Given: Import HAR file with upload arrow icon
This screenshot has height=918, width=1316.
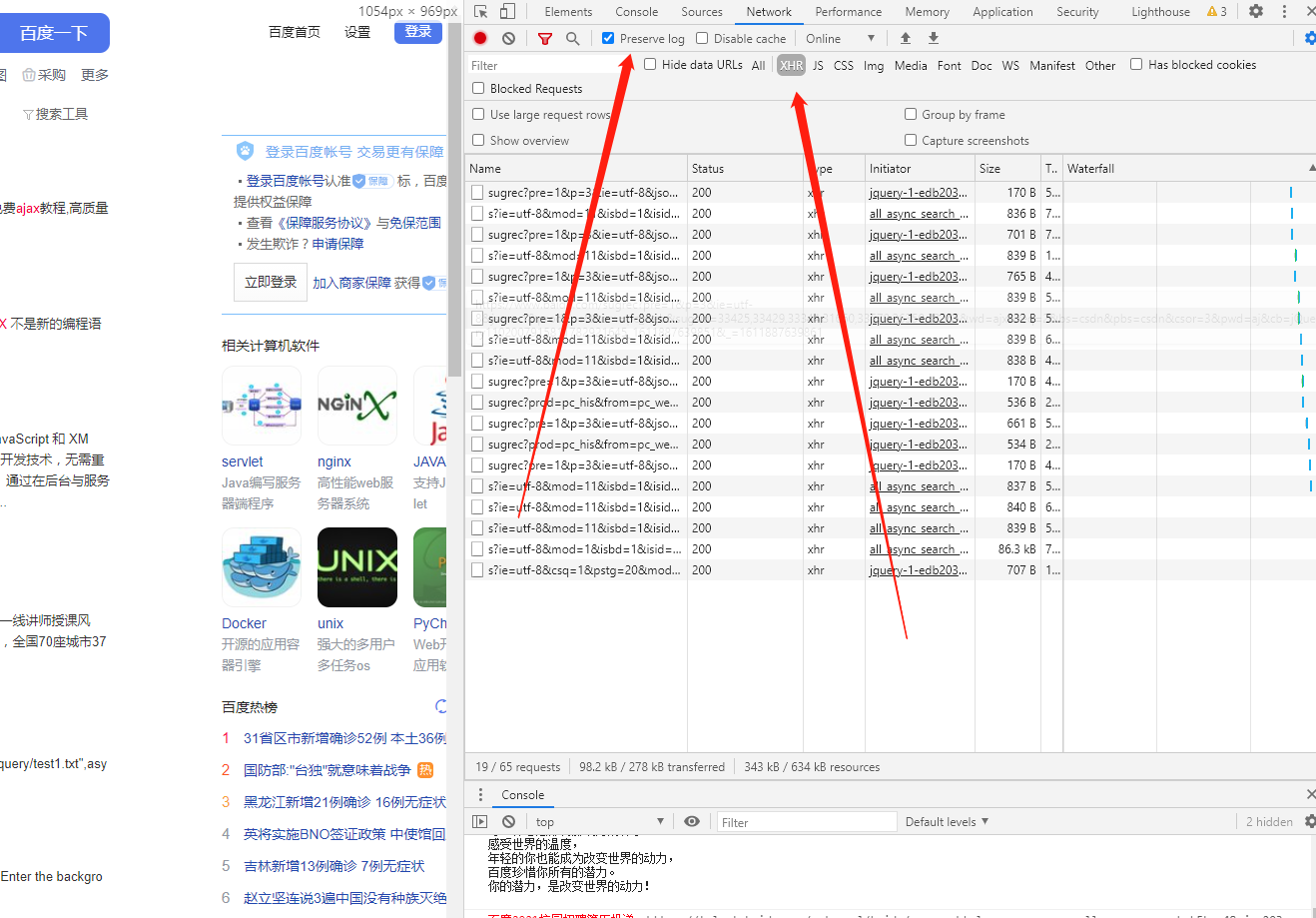Looking at the screenshot, I should click(x=906, y=38).
